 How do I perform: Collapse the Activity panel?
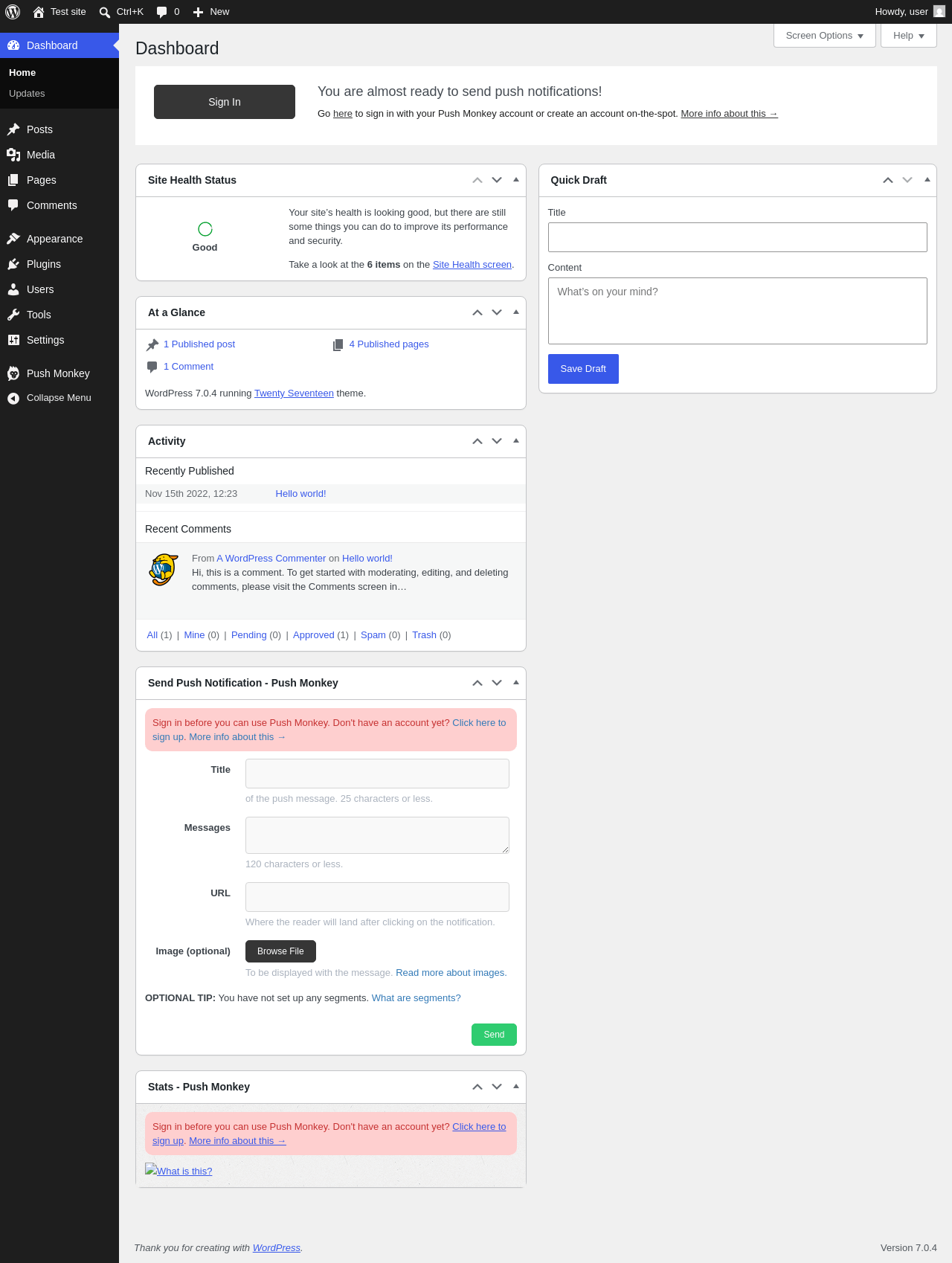516,441
